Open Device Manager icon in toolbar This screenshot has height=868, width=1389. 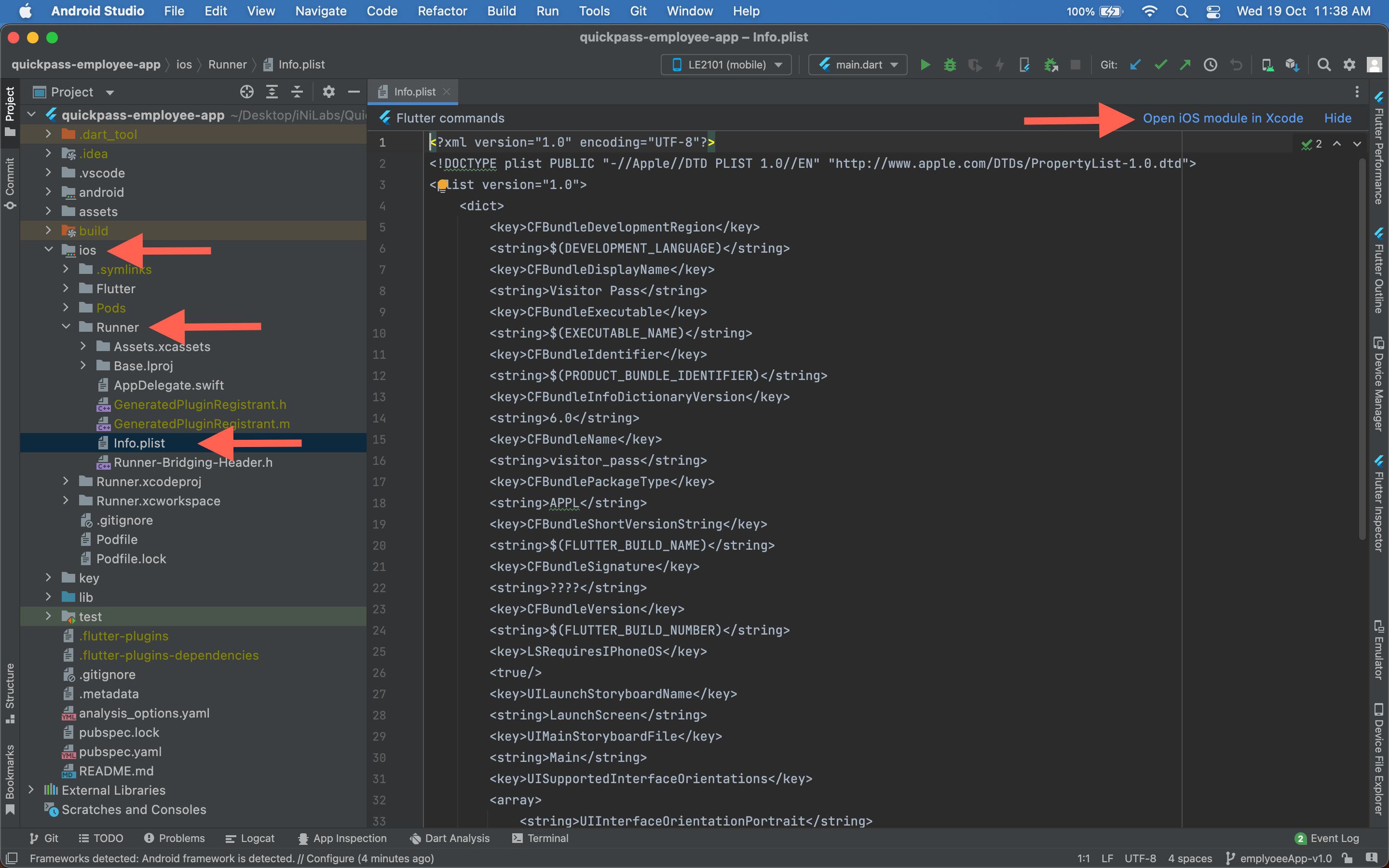click(x=1267, y=65)
